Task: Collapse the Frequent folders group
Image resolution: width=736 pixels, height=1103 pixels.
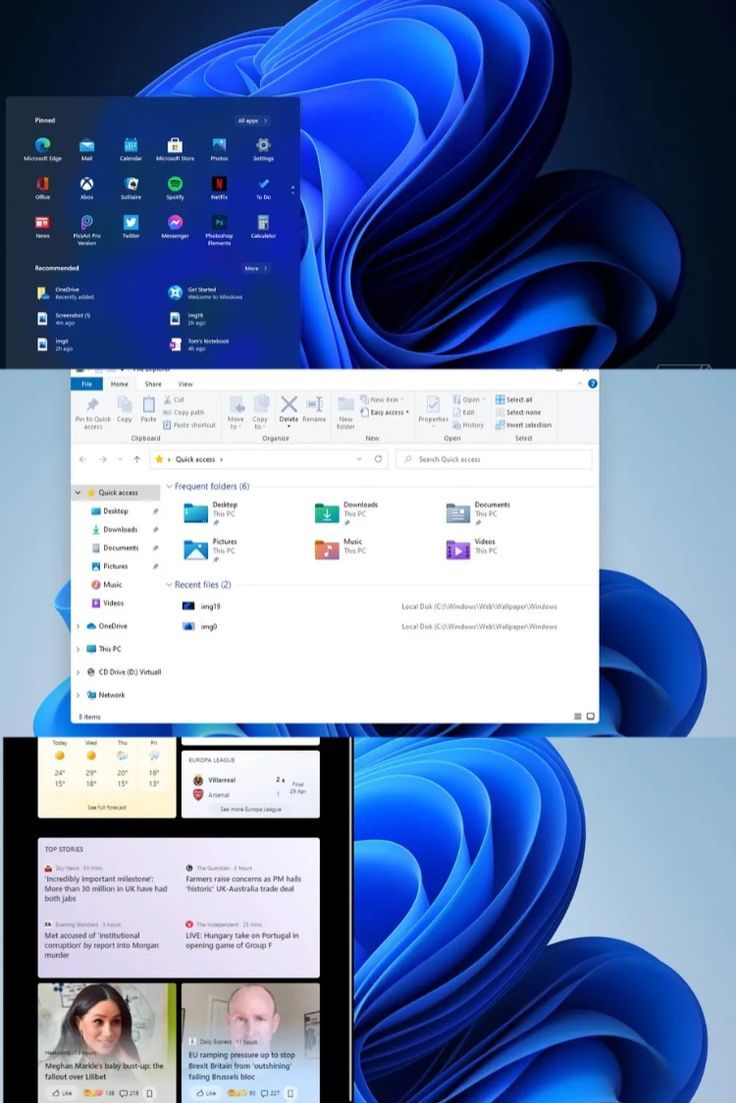Action: [x=169, y=487]
